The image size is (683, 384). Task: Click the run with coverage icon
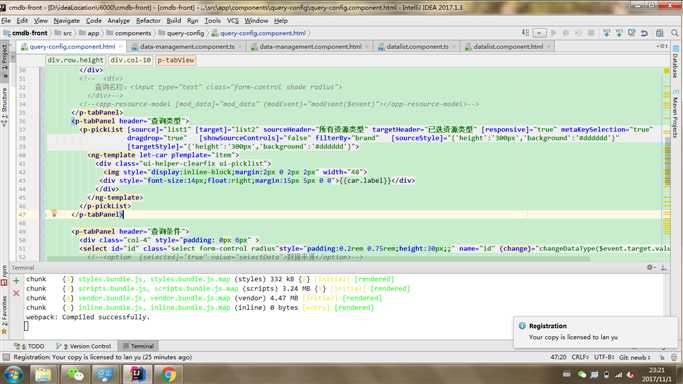click(578, 33)
